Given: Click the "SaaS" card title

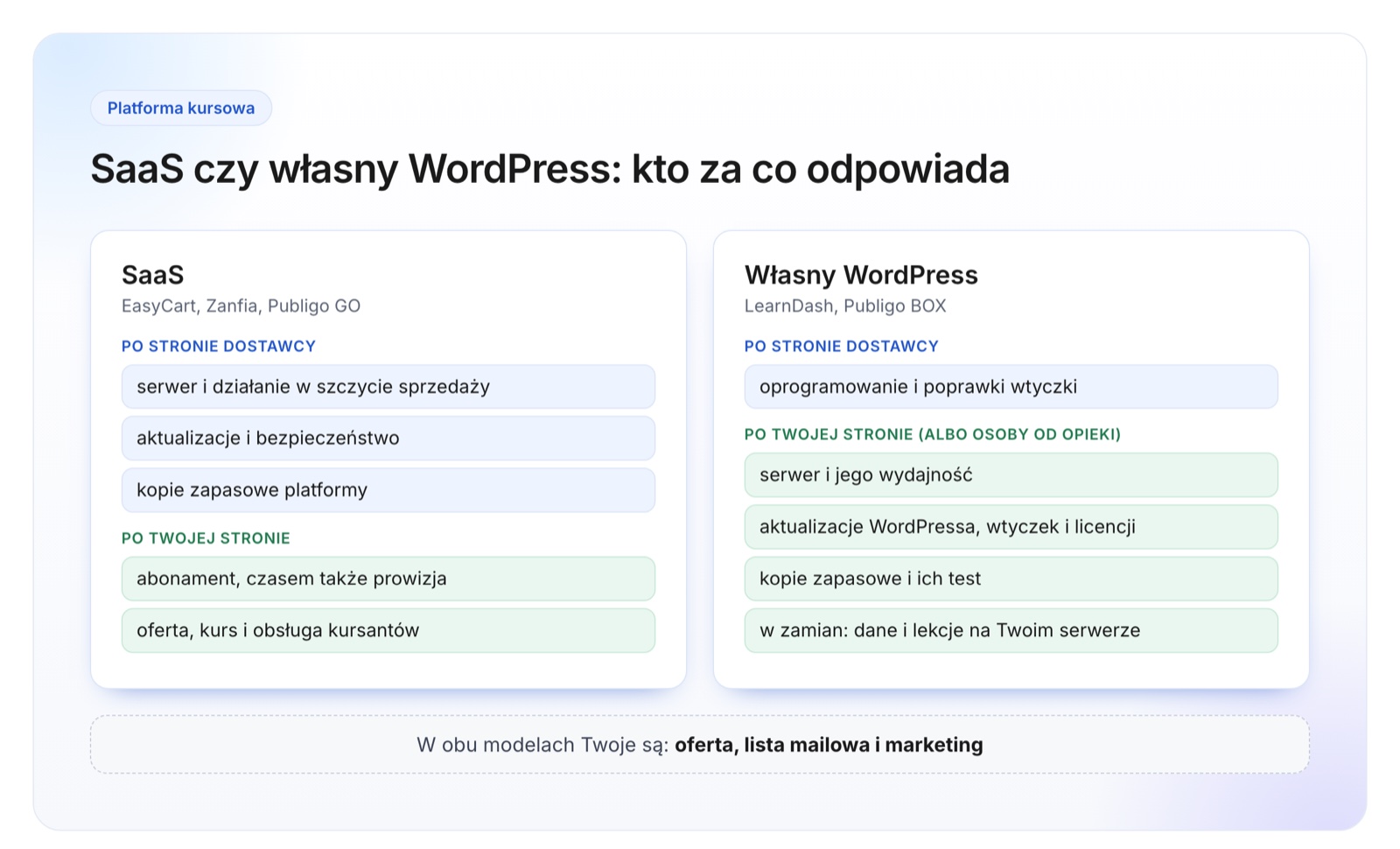Looking at the screenshot, I should pyautogui.click(x=152, y=275).
